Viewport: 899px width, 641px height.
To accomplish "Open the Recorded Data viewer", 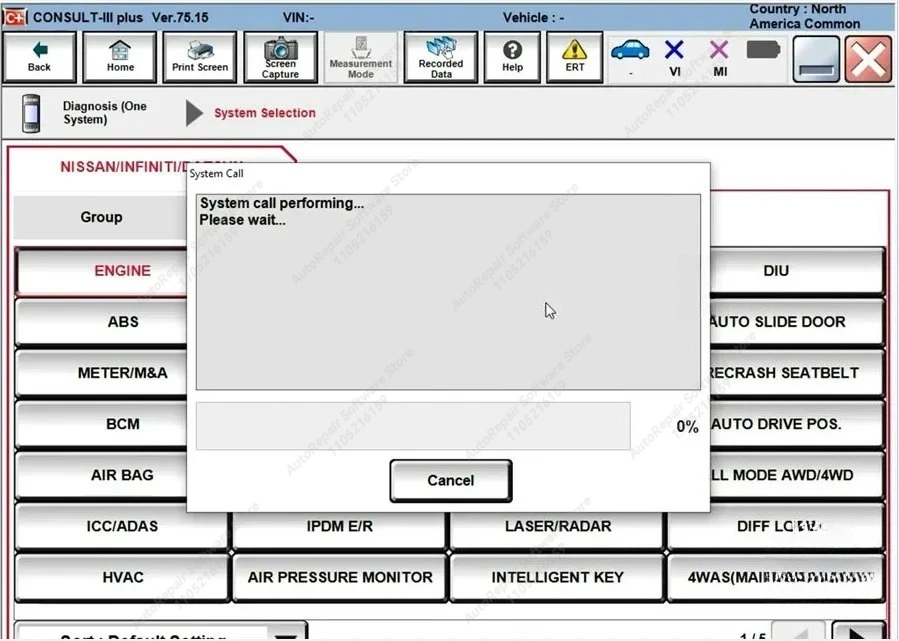I will [440, 57].
